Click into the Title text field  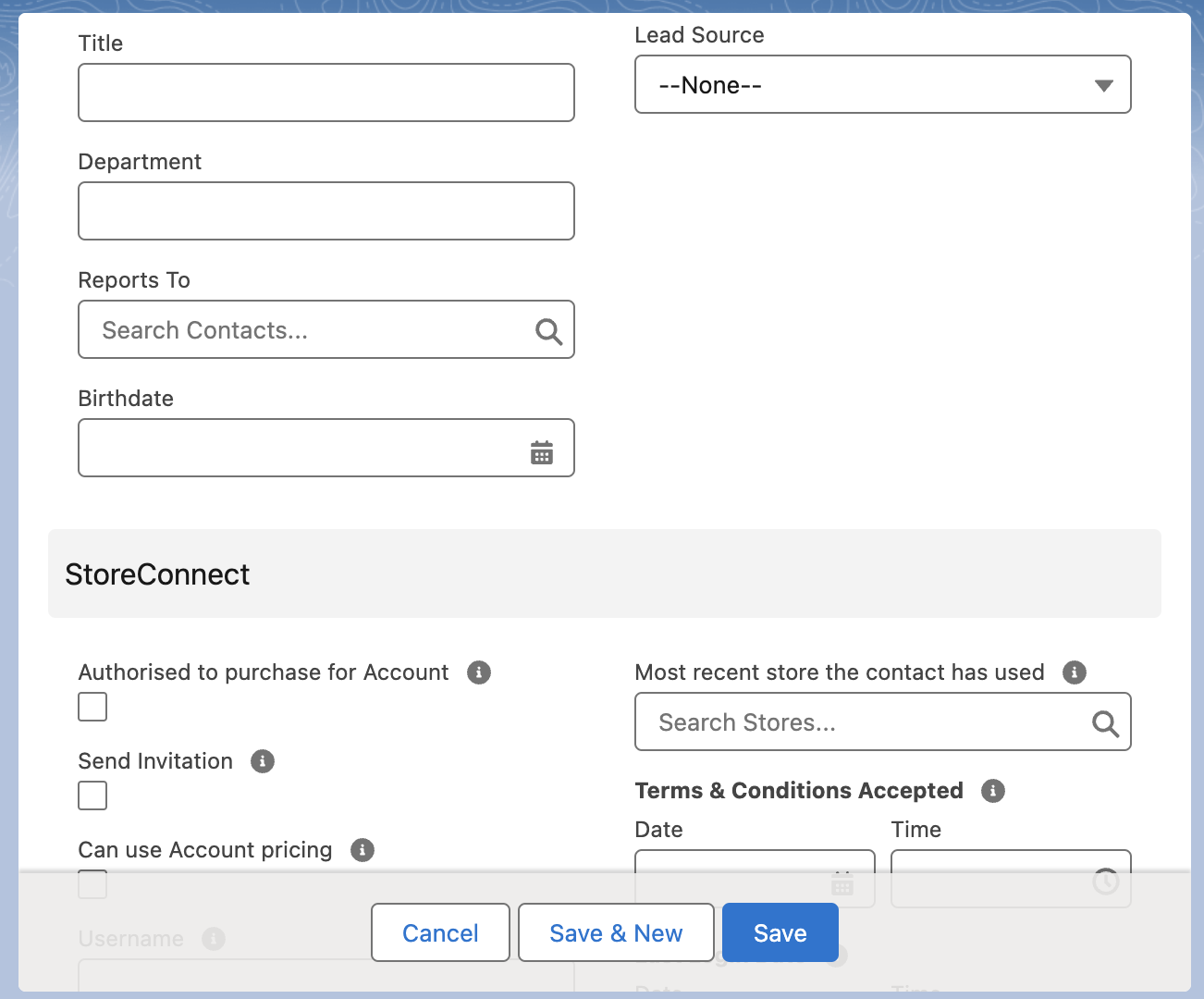tap(326, 92)
